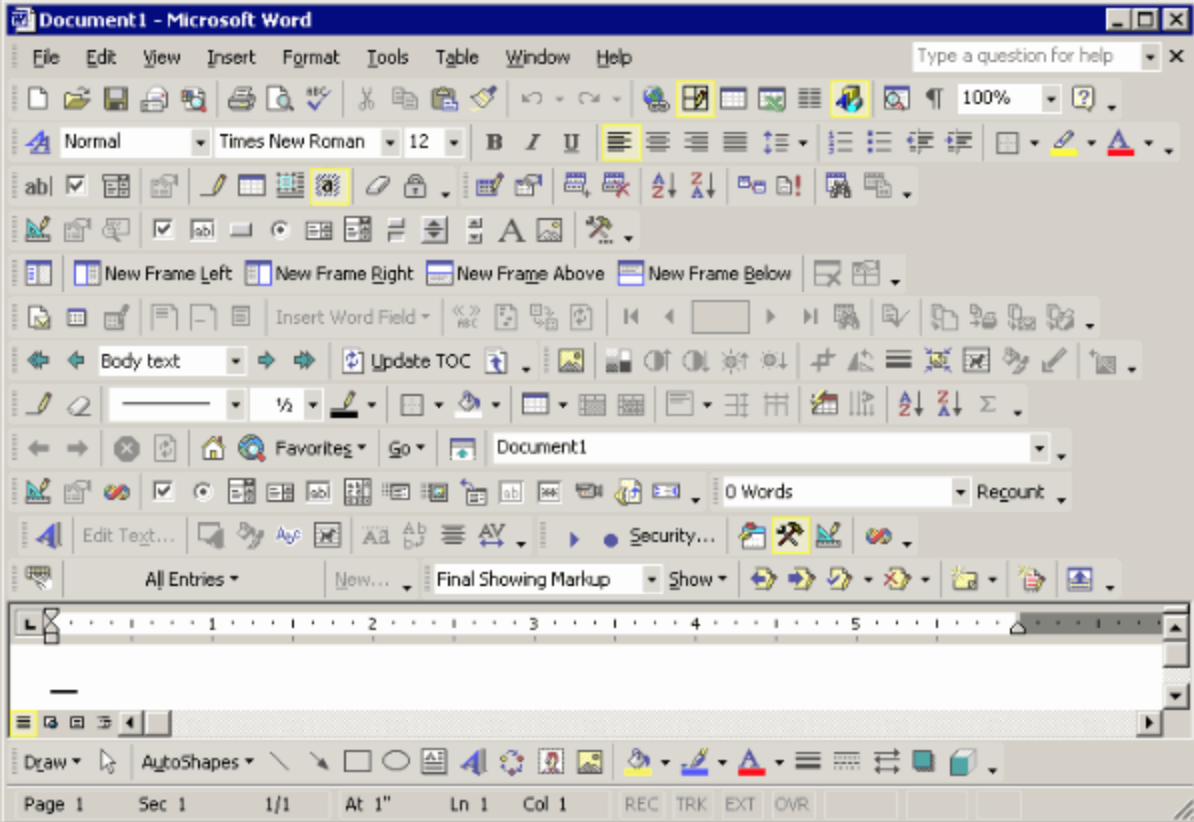1194x822 pixels.
Task: Click the Sort Ascending icon
Action: coord(665,186)
